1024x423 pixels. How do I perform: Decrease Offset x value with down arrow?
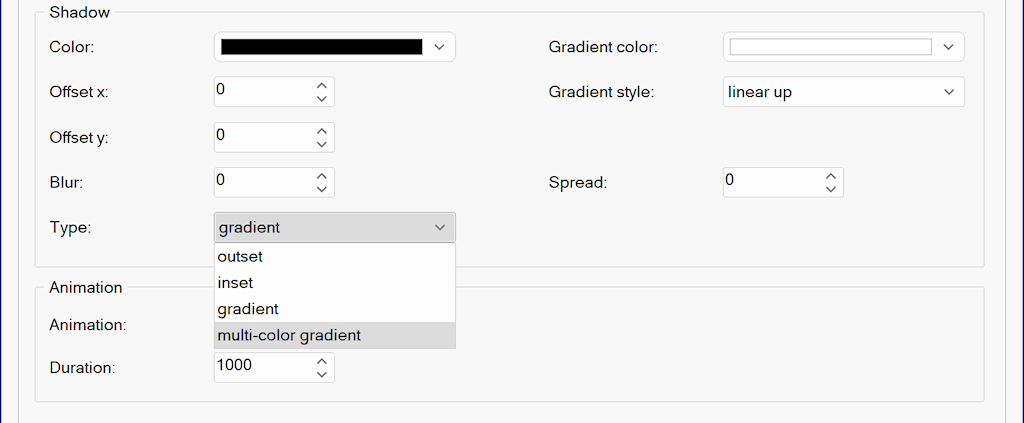(x=321, y=98)
